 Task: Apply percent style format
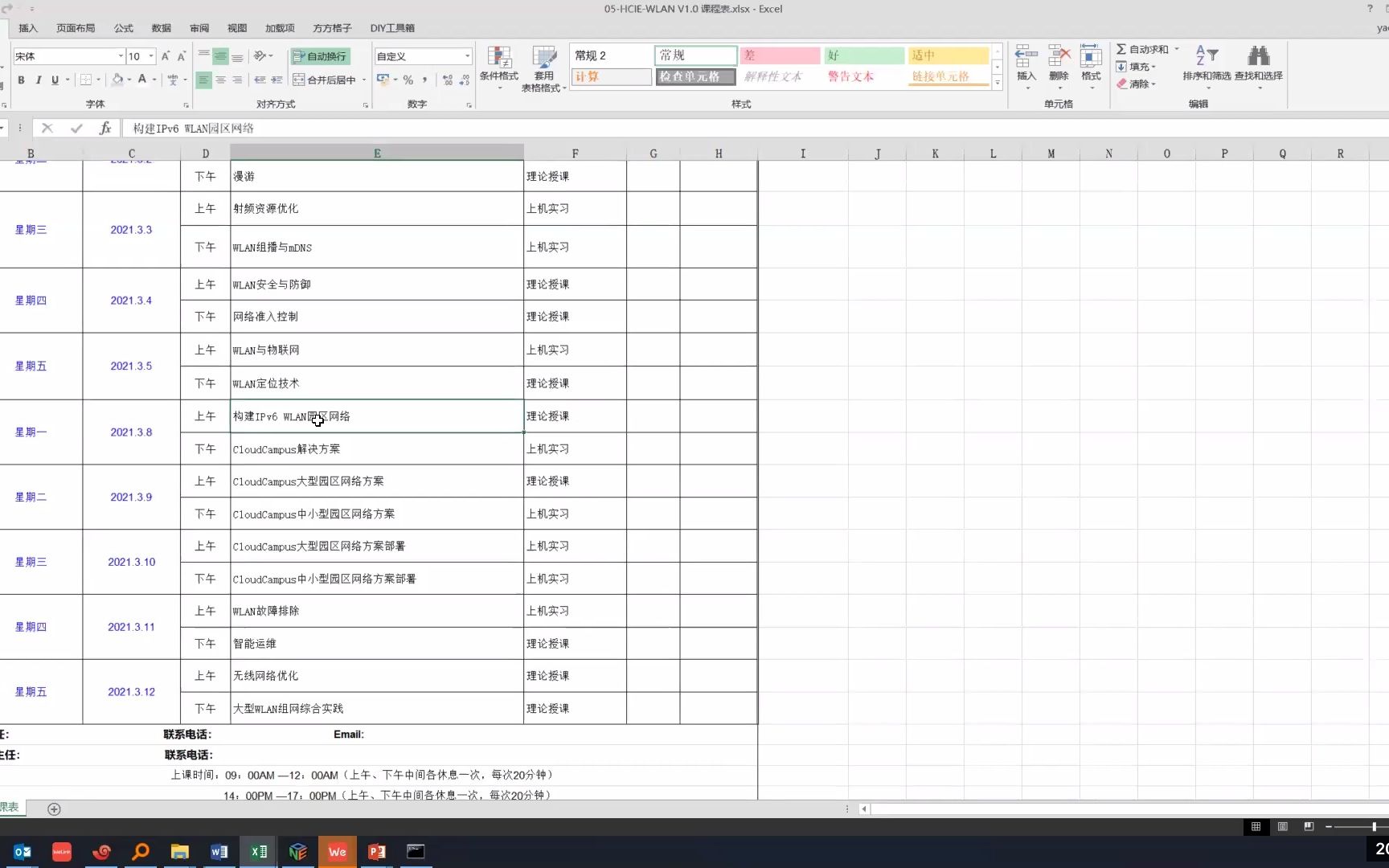point(408,80)
